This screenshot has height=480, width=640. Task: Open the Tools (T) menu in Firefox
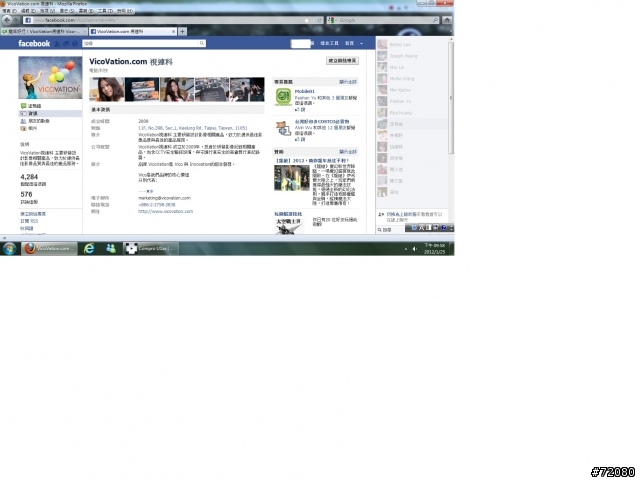(x=105, y=11)
